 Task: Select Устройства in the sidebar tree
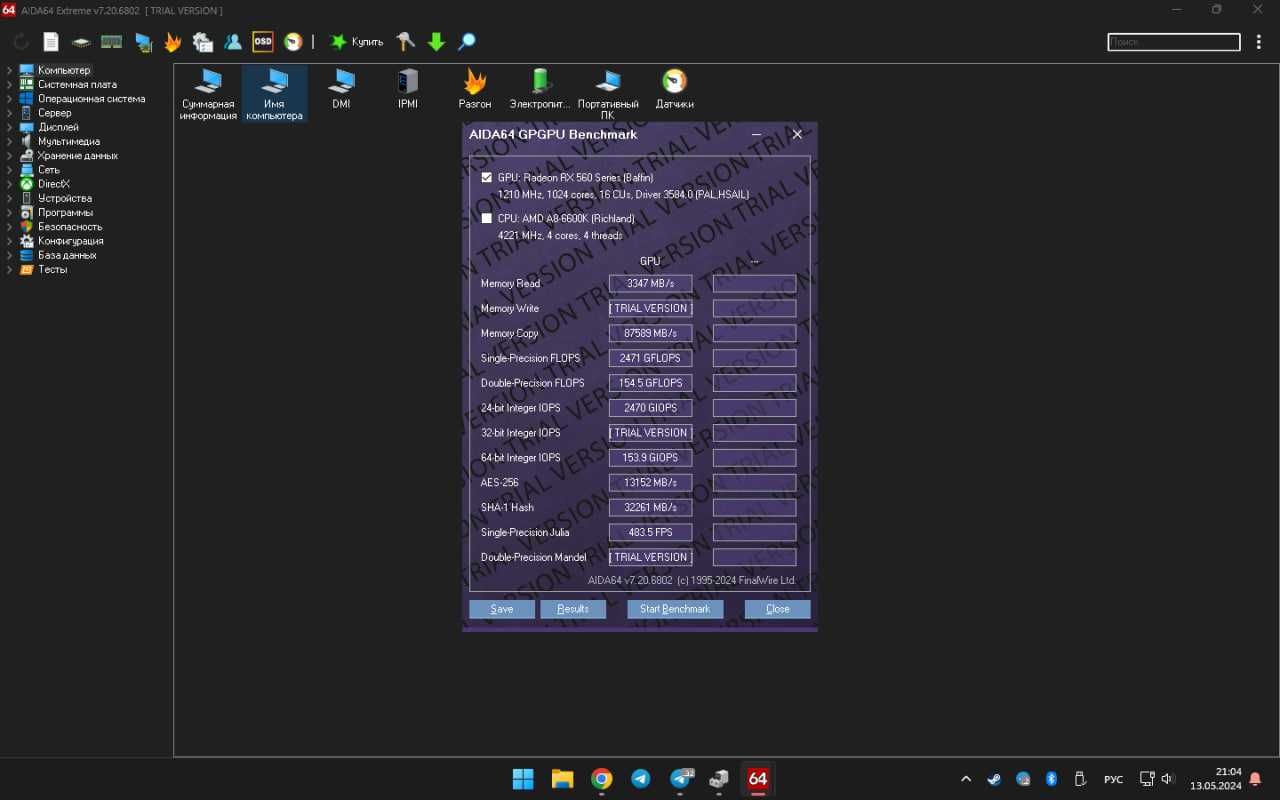click(x=64, y=198)
